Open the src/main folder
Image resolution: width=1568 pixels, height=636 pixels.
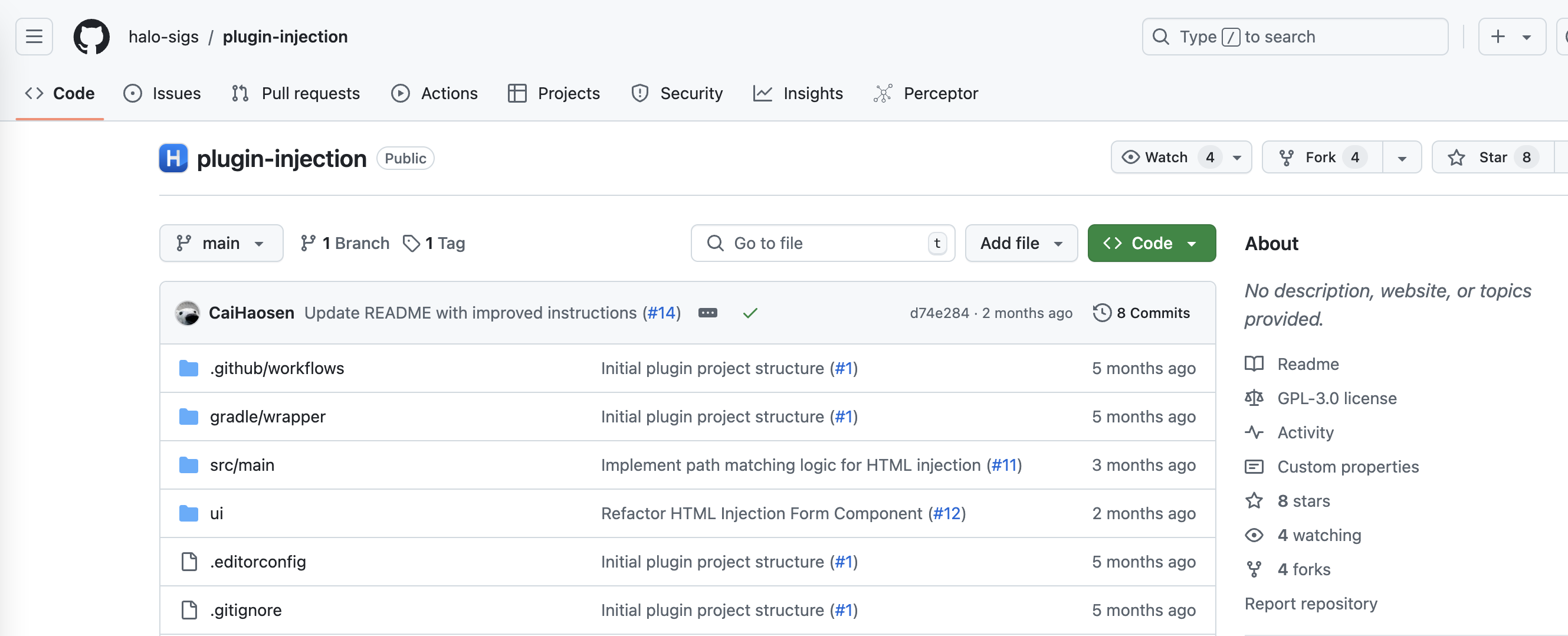pyautogui.click(x=242, y=465)
